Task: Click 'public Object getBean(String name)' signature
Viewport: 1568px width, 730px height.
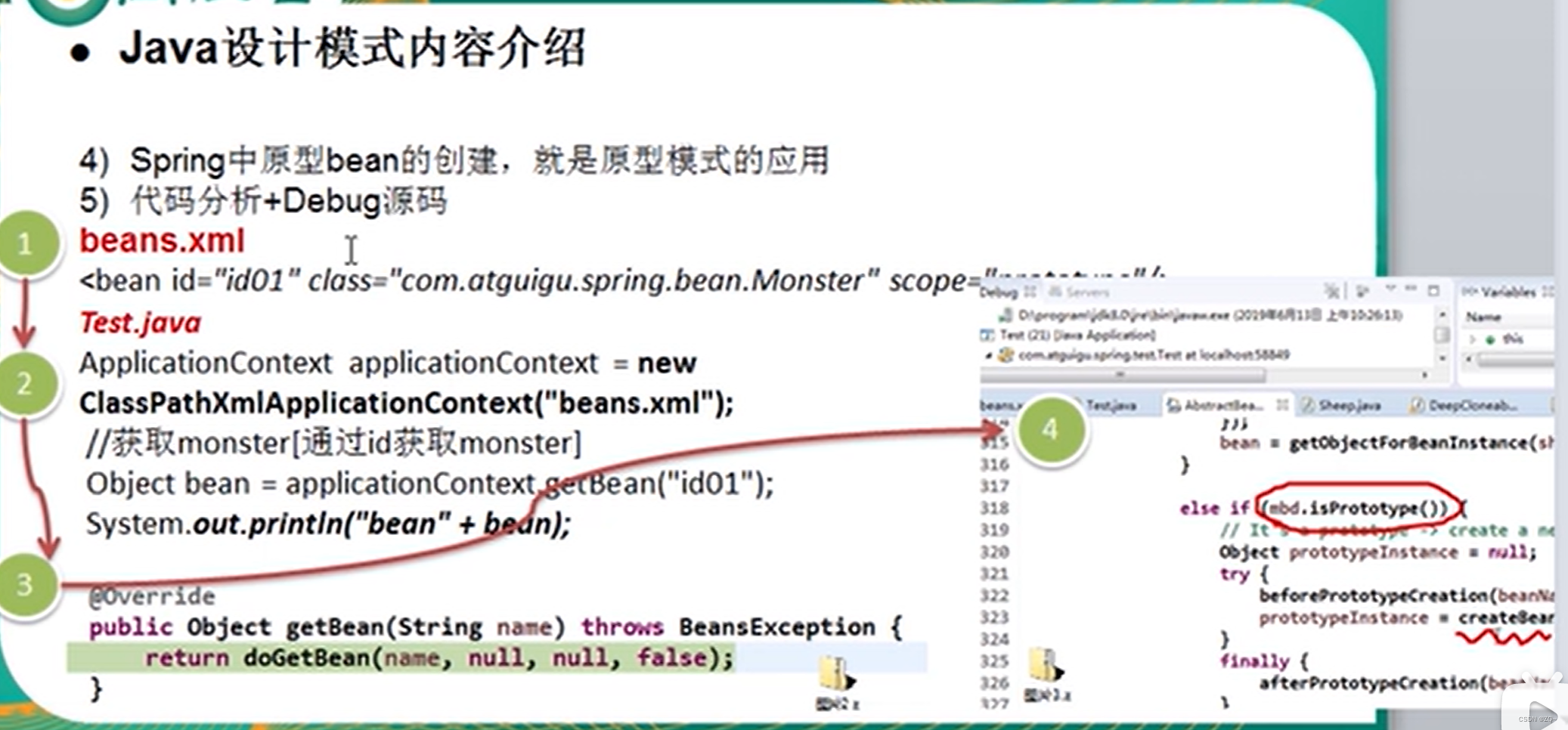Action: 327,627
